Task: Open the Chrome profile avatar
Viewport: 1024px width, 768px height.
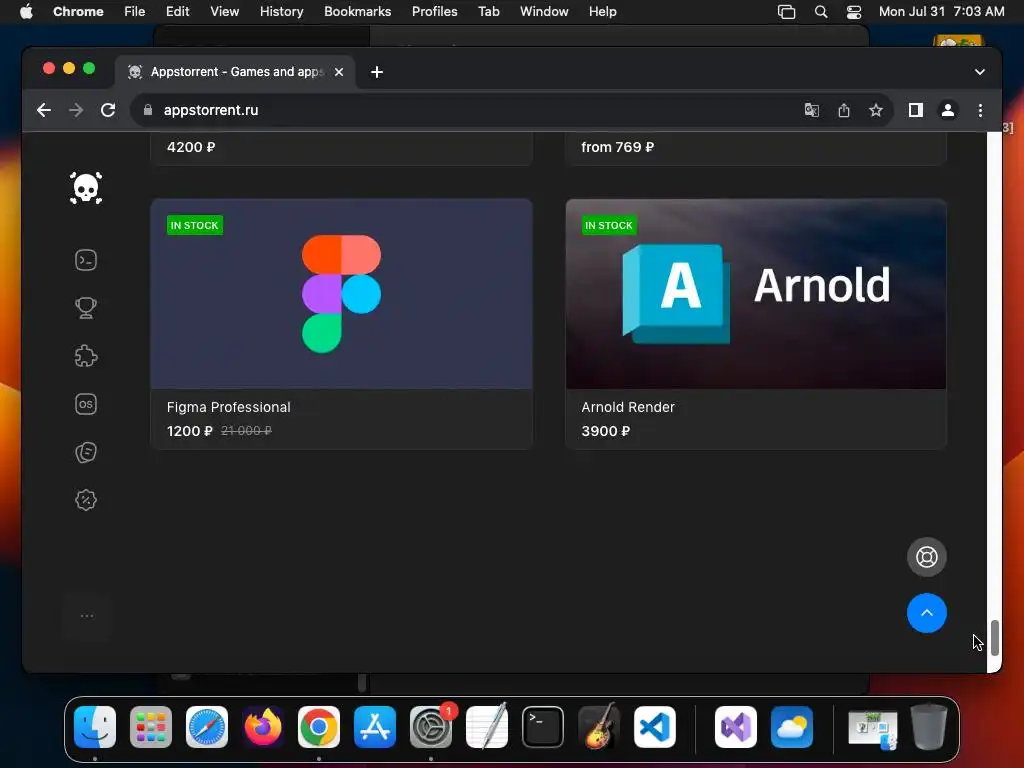Action: pos(948,110)
